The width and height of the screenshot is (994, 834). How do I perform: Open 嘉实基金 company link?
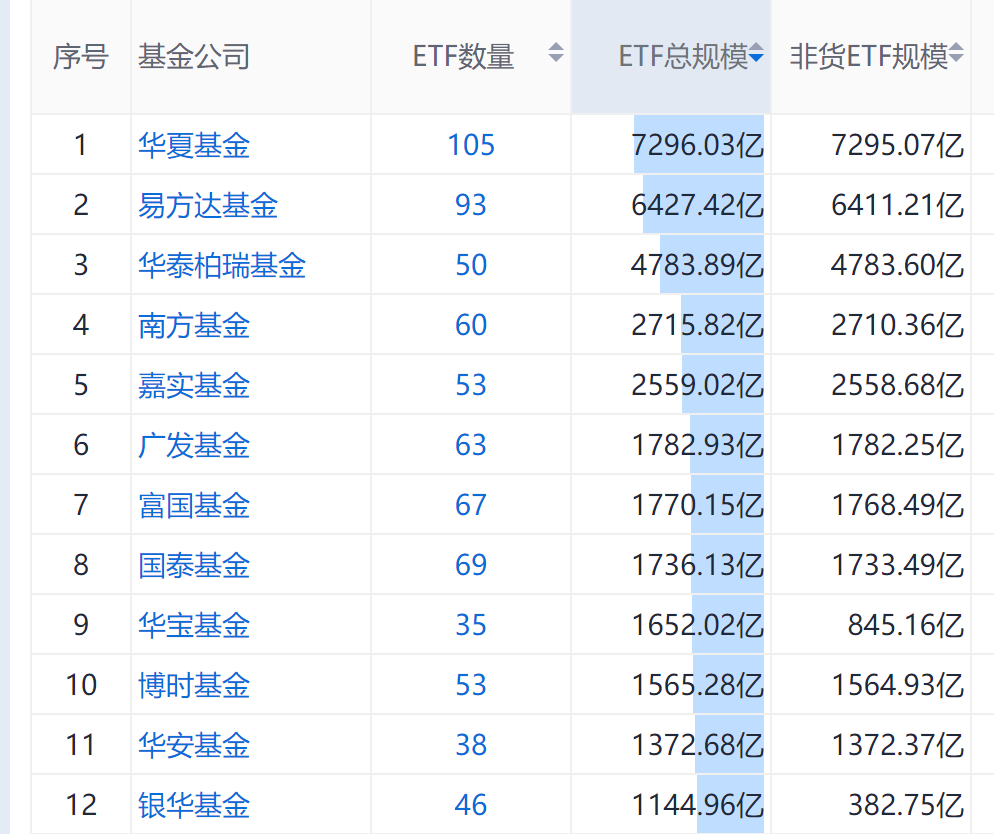click(x=194, y=385)
